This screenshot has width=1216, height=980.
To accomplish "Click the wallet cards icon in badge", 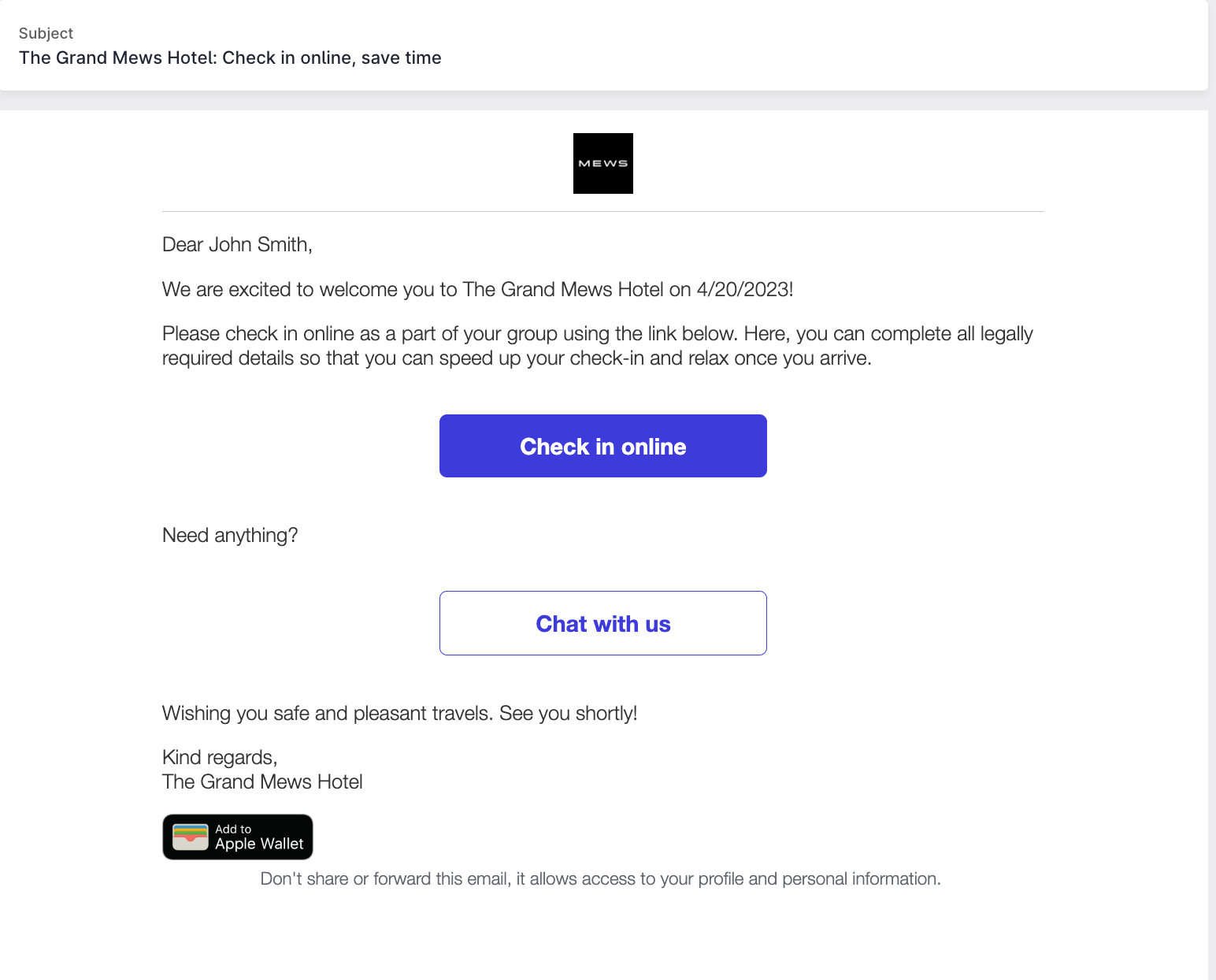I will click(190, 837).
